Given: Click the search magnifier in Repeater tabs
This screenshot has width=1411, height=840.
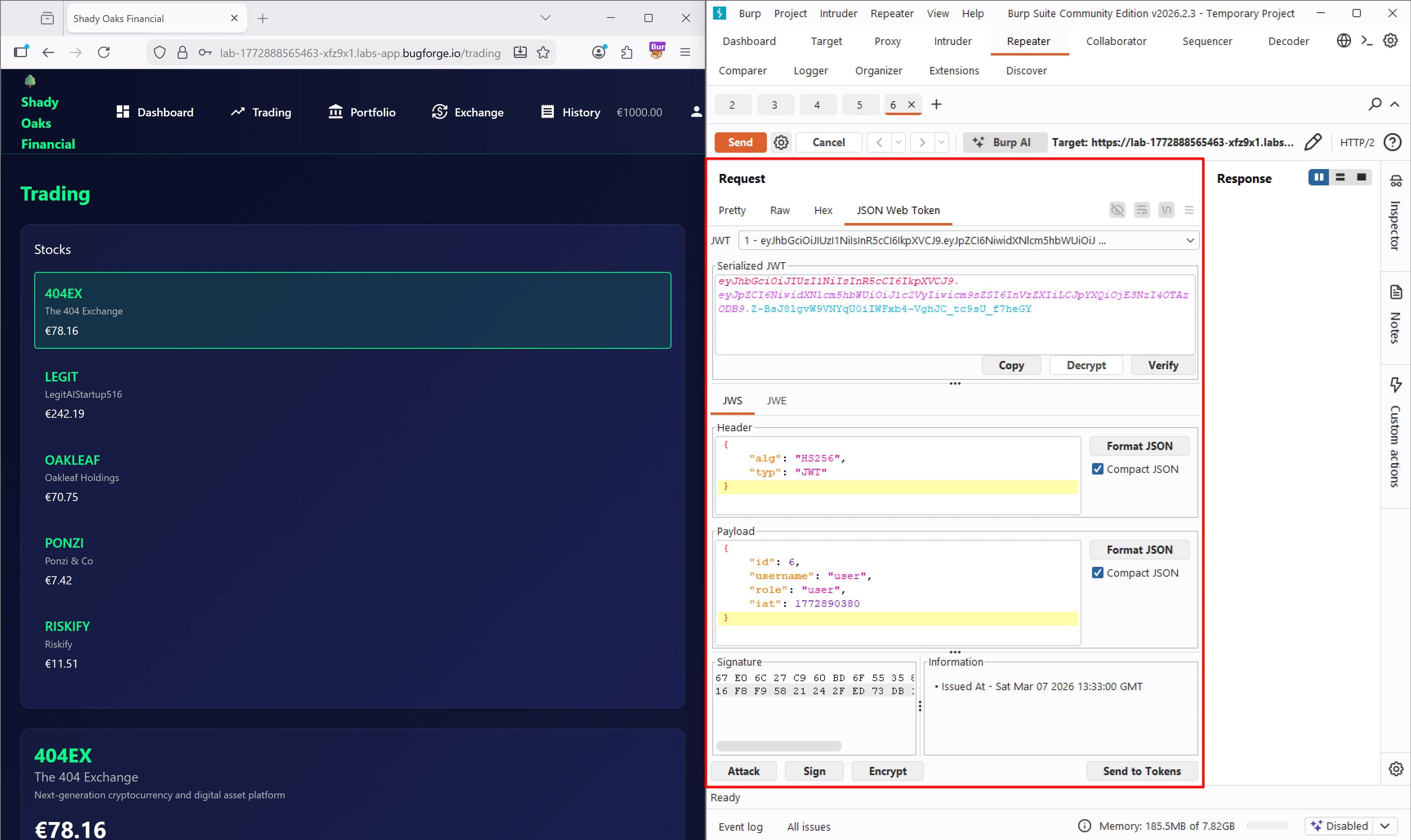Looking at the screenshot, I should [1375, 104].
